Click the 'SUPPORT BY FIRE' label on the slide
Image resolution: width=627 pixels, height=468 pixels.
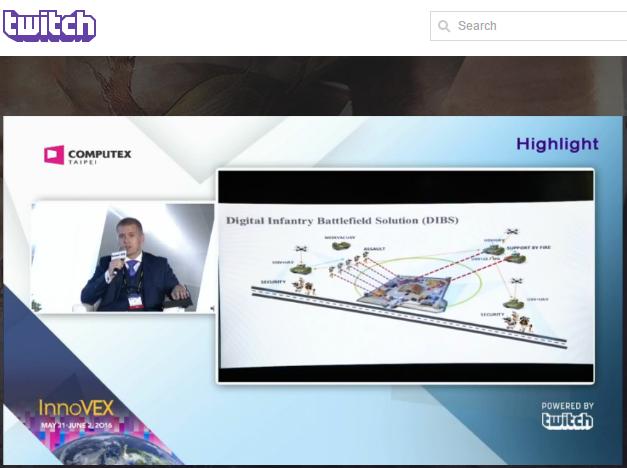click(x=529, y=248)
